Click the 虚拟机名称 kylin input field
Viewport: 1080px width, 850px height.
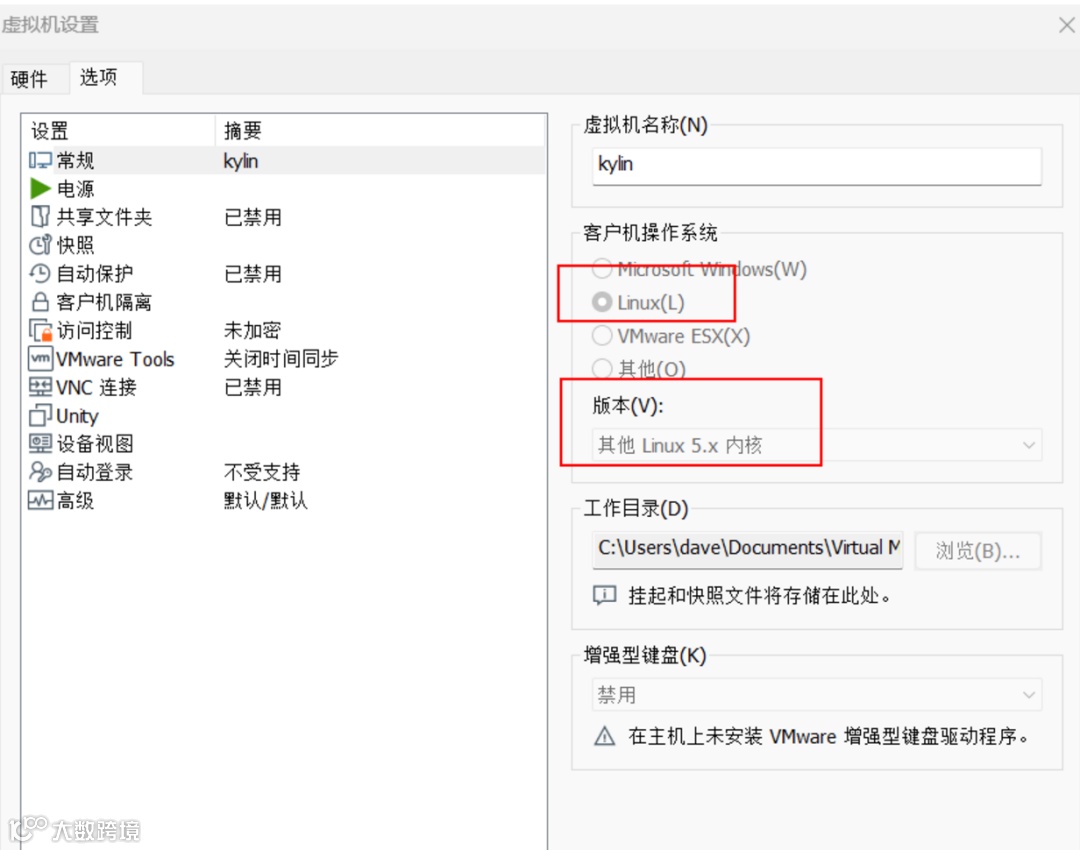[x=817, y=166]
